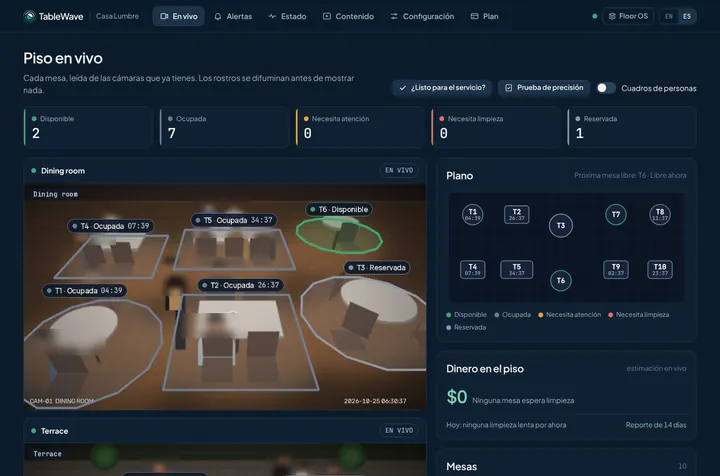Click the Necesita atención legend entry

coord(569,314)
